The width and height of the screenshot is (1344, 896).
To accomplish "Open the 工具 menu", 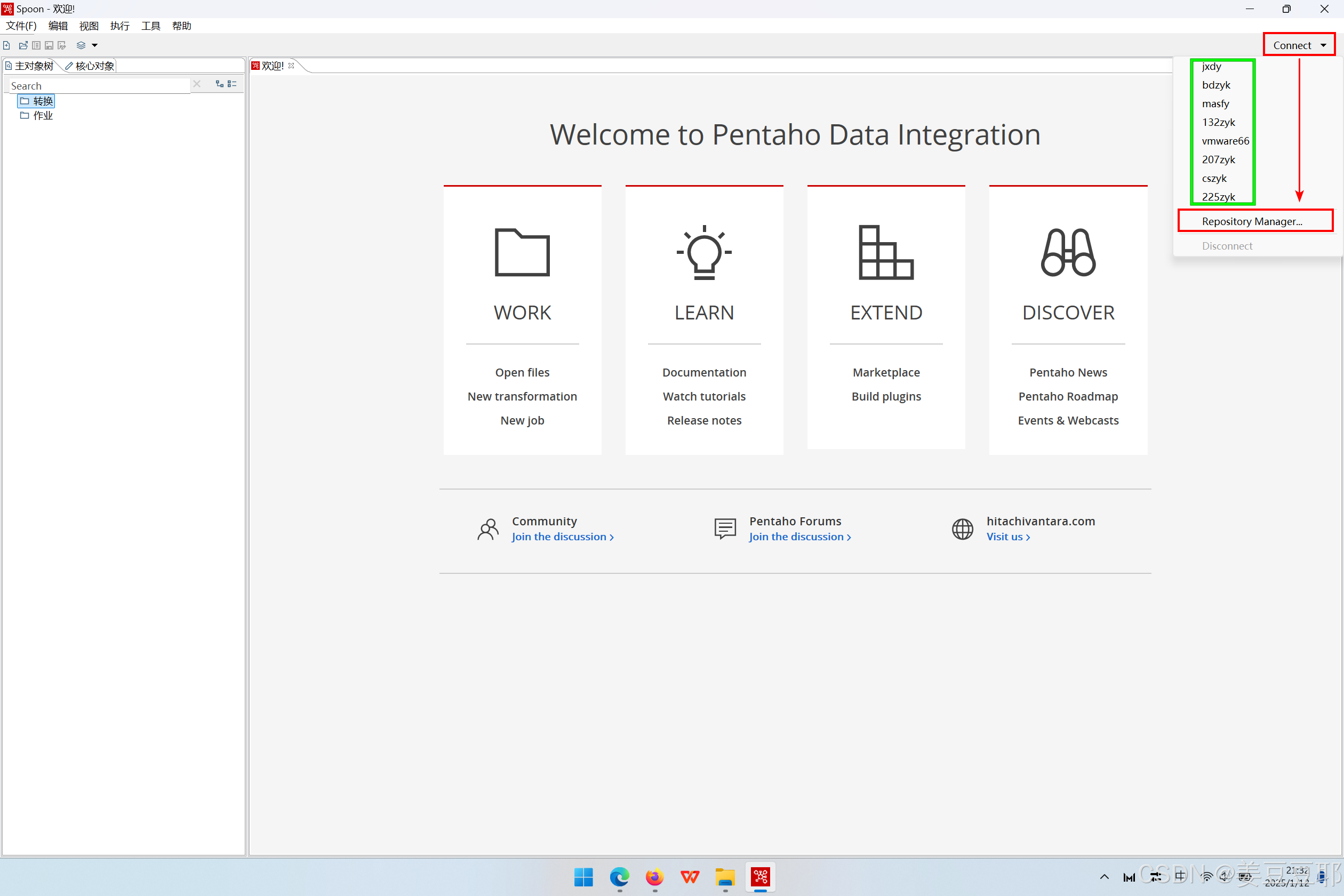I will [x=150, y=26].
